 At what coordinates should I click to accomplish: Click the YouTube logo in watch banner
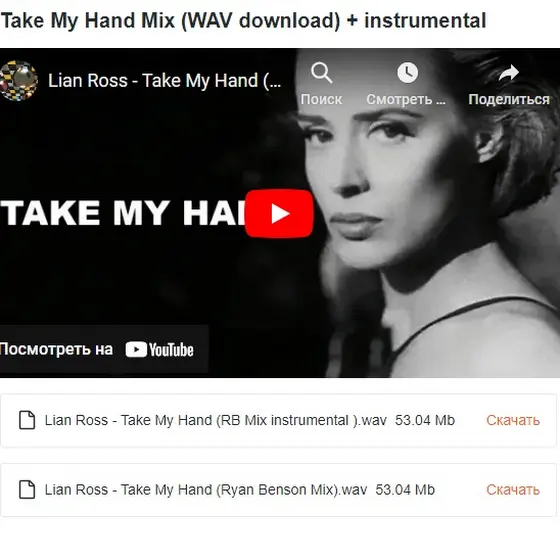click(159, 350)
